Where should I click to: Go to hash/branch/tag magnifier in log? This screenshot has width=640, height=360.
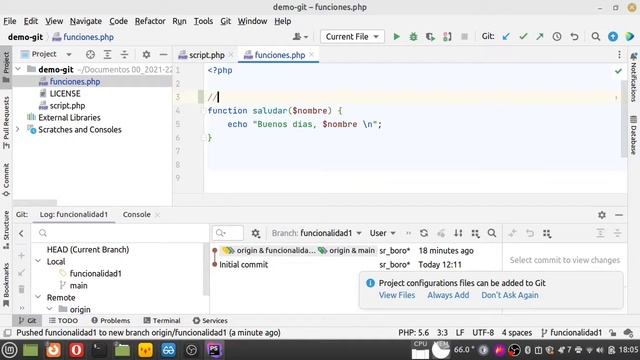point(492,233)
